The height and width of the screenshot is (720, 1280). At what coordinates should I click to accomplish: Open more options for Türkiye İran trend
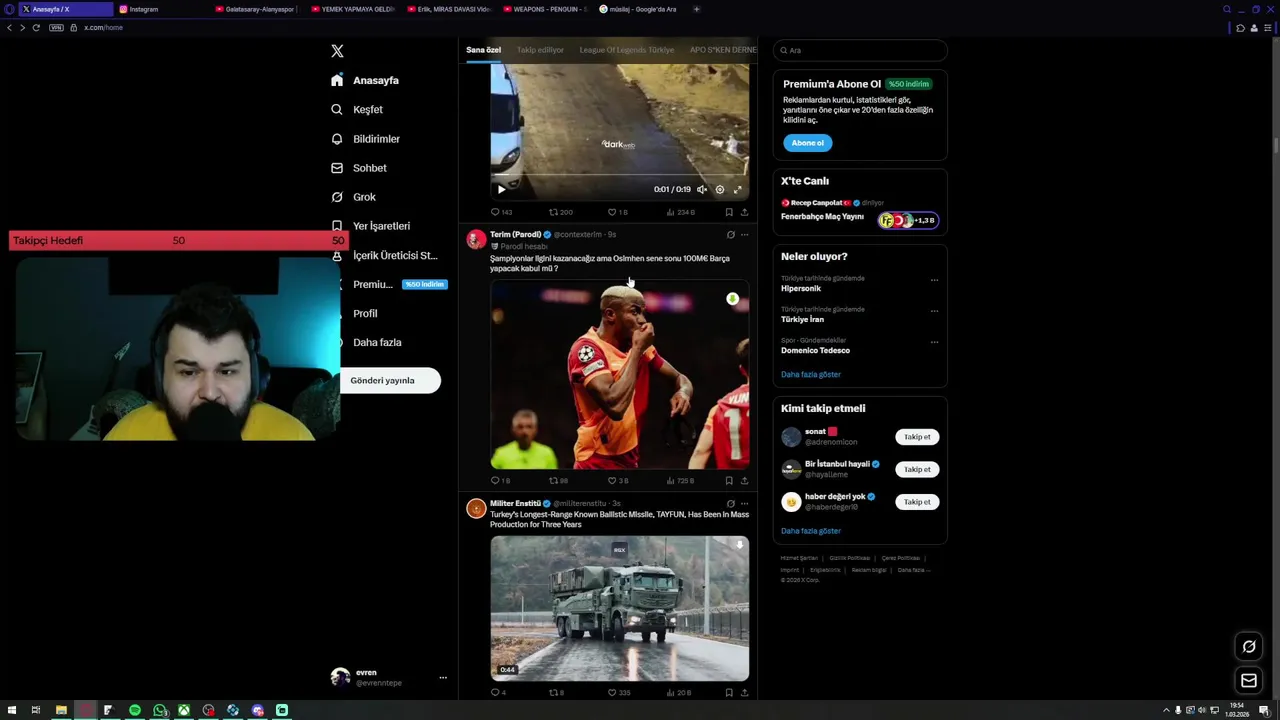pos(934,311)
